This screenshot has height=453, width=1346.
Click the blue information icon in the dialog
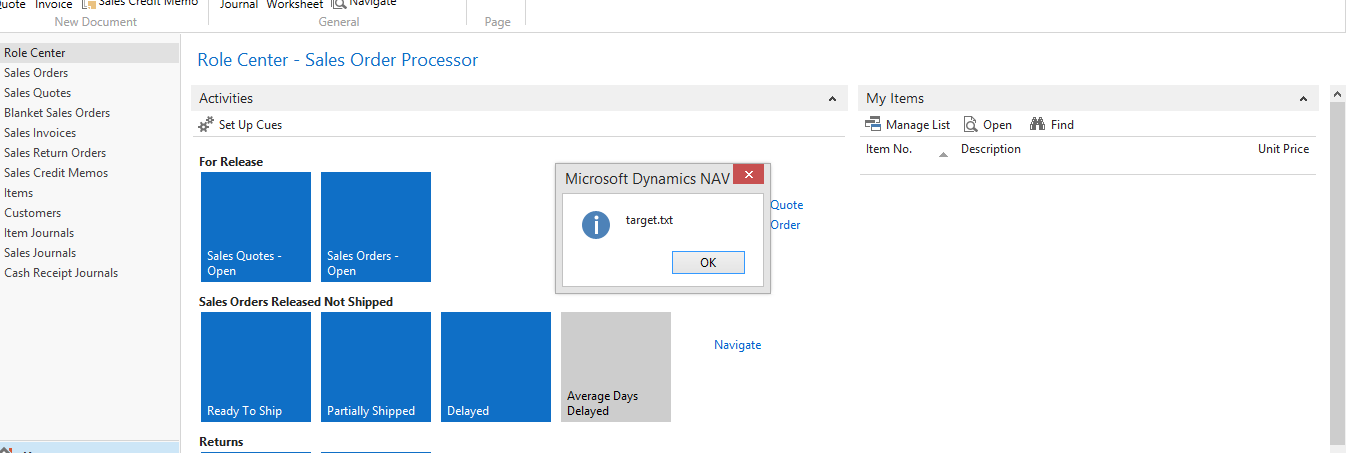coord(596,225)
